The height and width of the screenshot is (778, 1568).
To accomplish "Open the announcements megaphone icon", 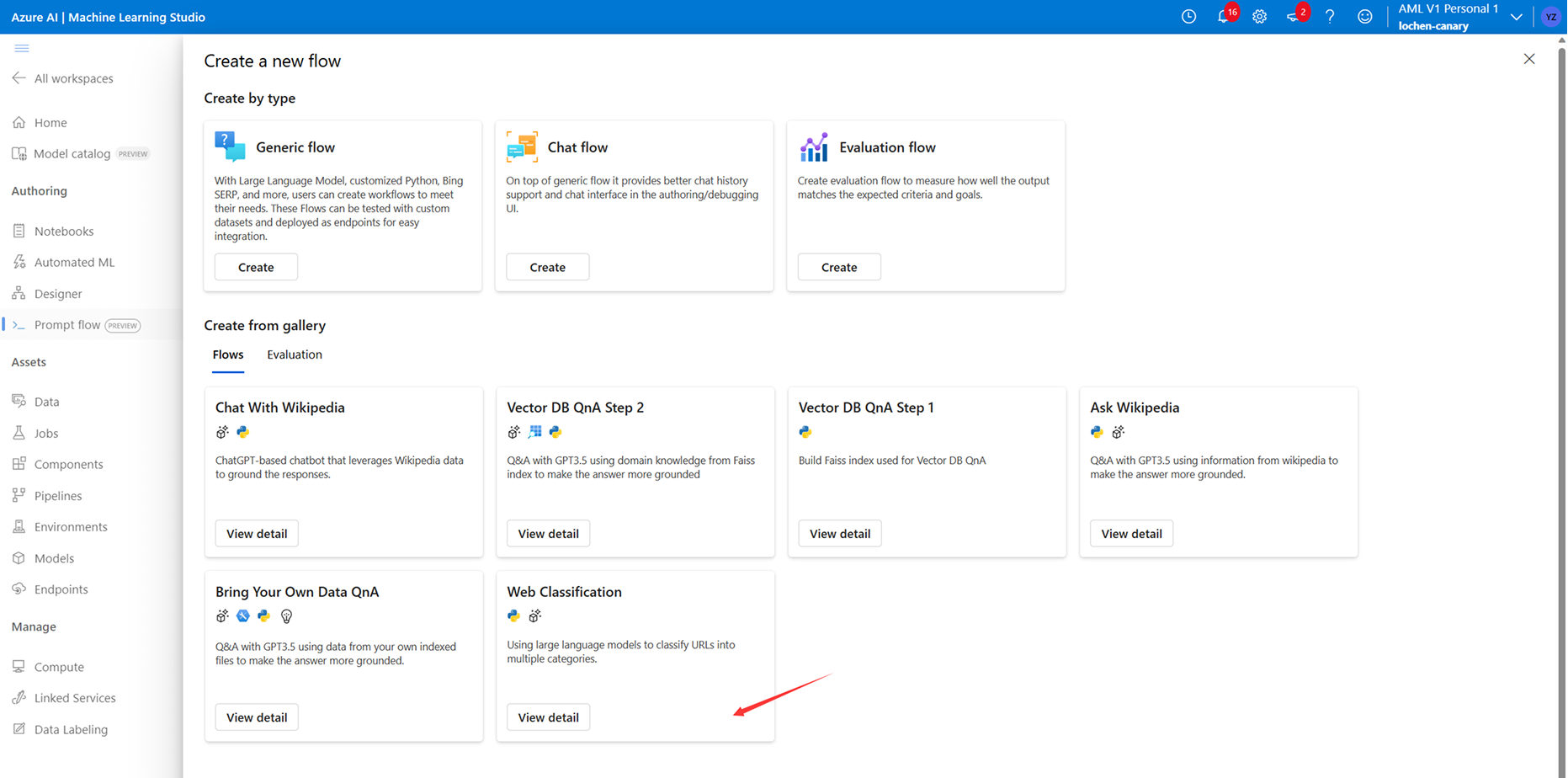I will [x=1295, y=16].
